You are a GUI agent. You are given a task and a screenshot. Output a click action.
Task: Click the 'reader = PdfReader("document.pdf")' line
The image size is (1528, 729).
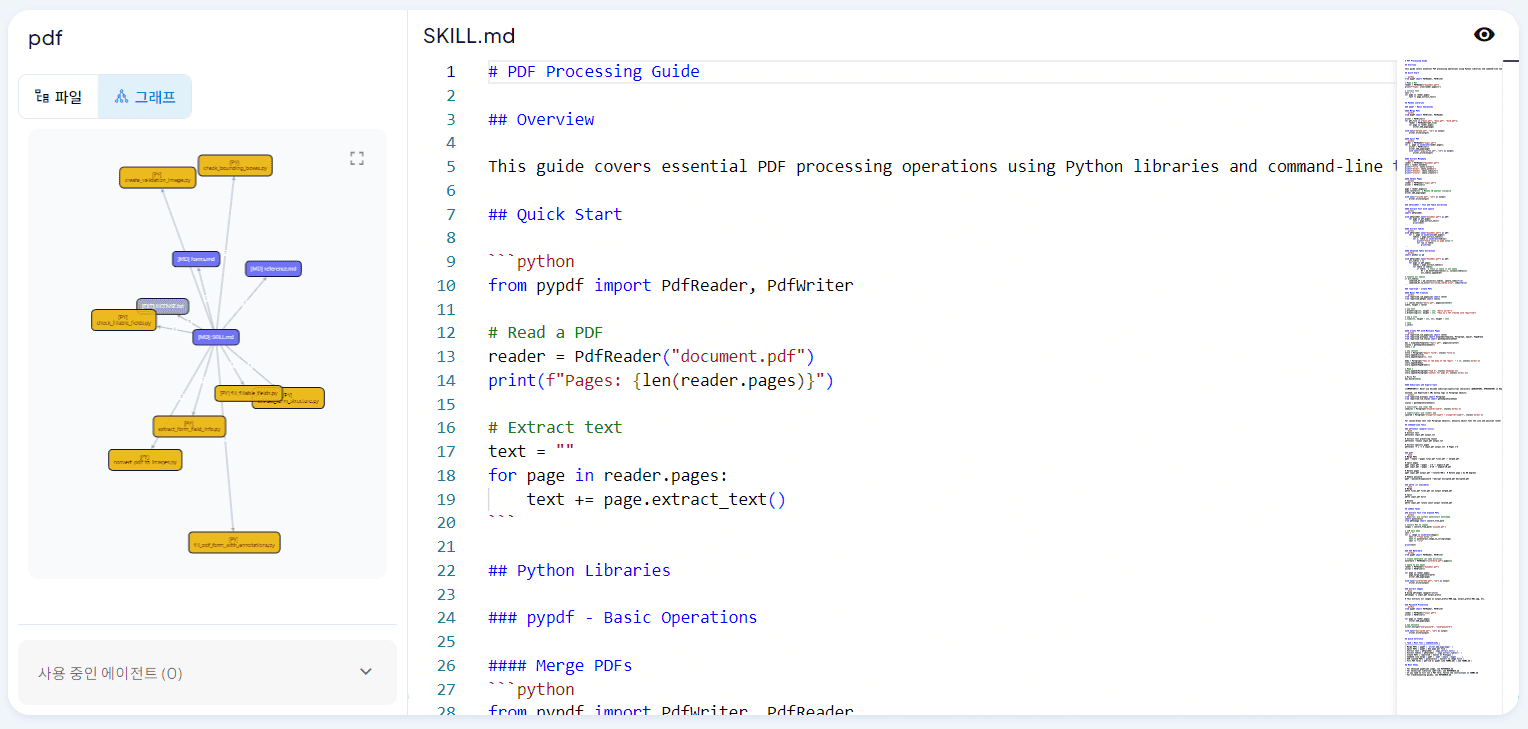[652, 356]
